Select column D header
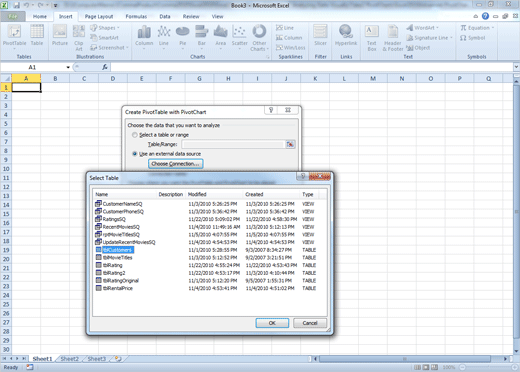Screen dimensions: 520x372 point(113,79)
